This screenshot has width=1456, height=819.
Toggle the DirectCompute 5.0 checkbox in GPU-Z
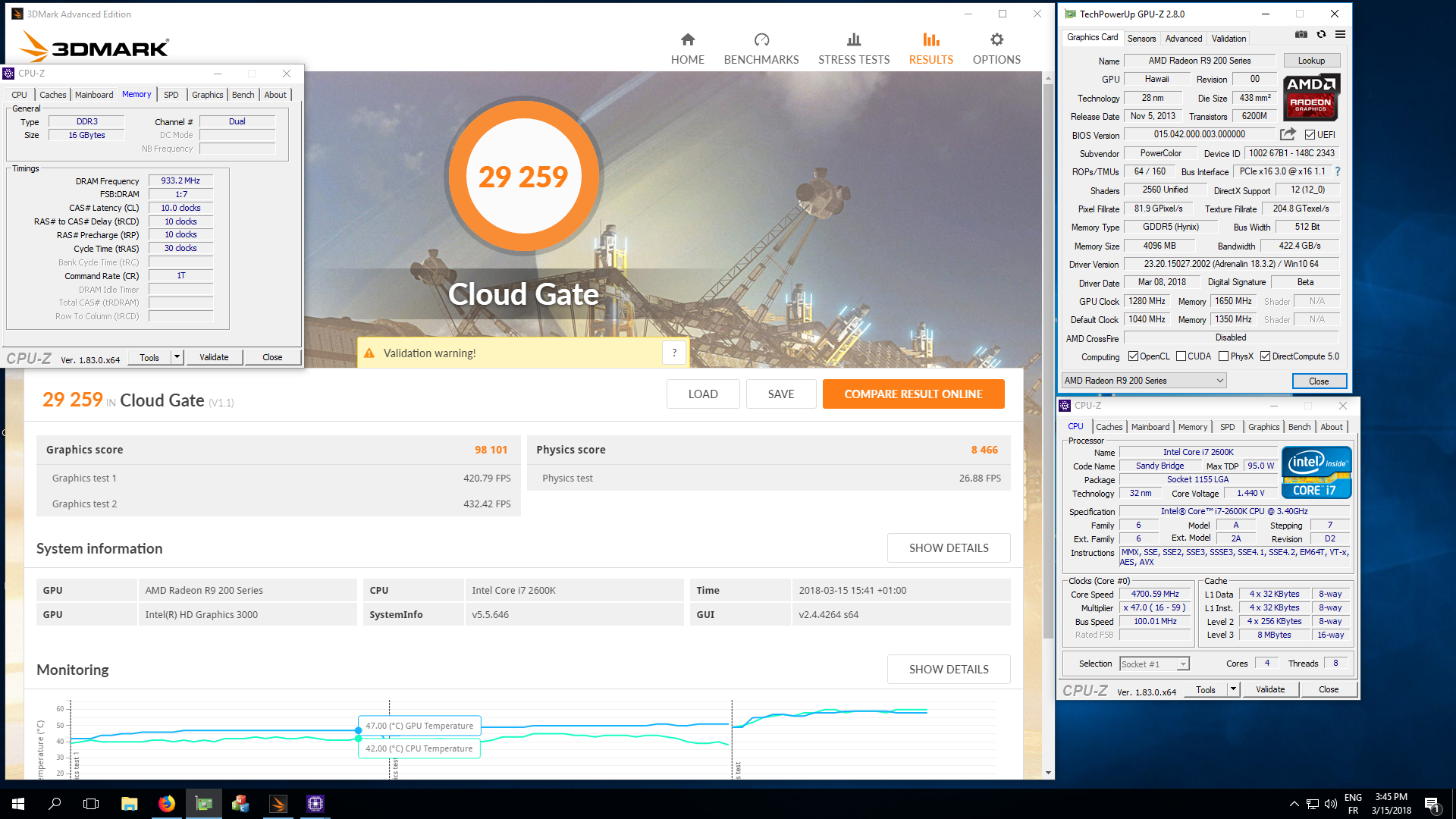click(x=1265, y=356)
